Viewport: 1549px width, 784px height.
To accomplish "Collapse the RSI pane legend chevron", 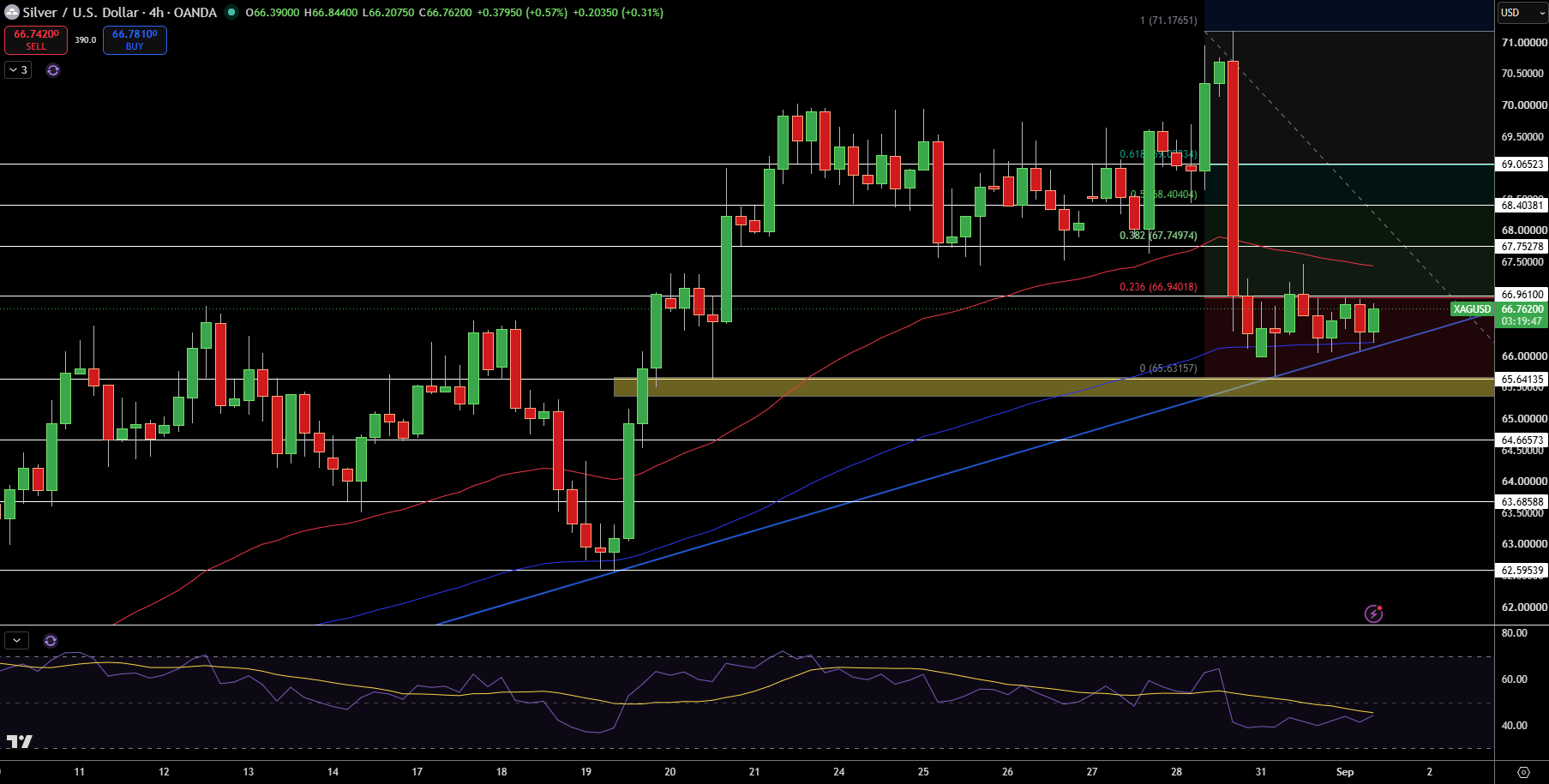I will point(16,640).
